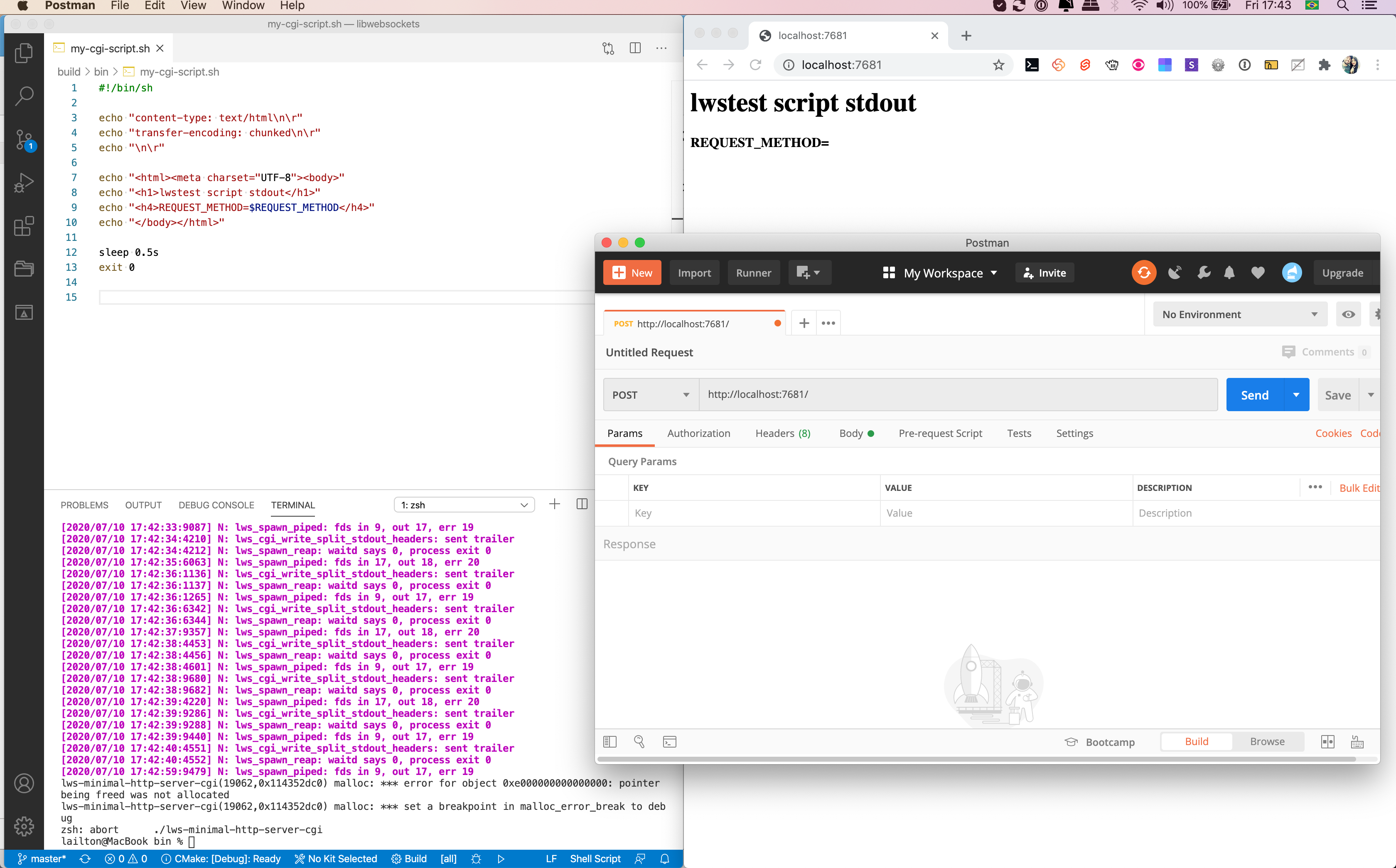Screen dimensions: 1396x868
Task: Open Cookies link in Postman
Action: 1333,434
